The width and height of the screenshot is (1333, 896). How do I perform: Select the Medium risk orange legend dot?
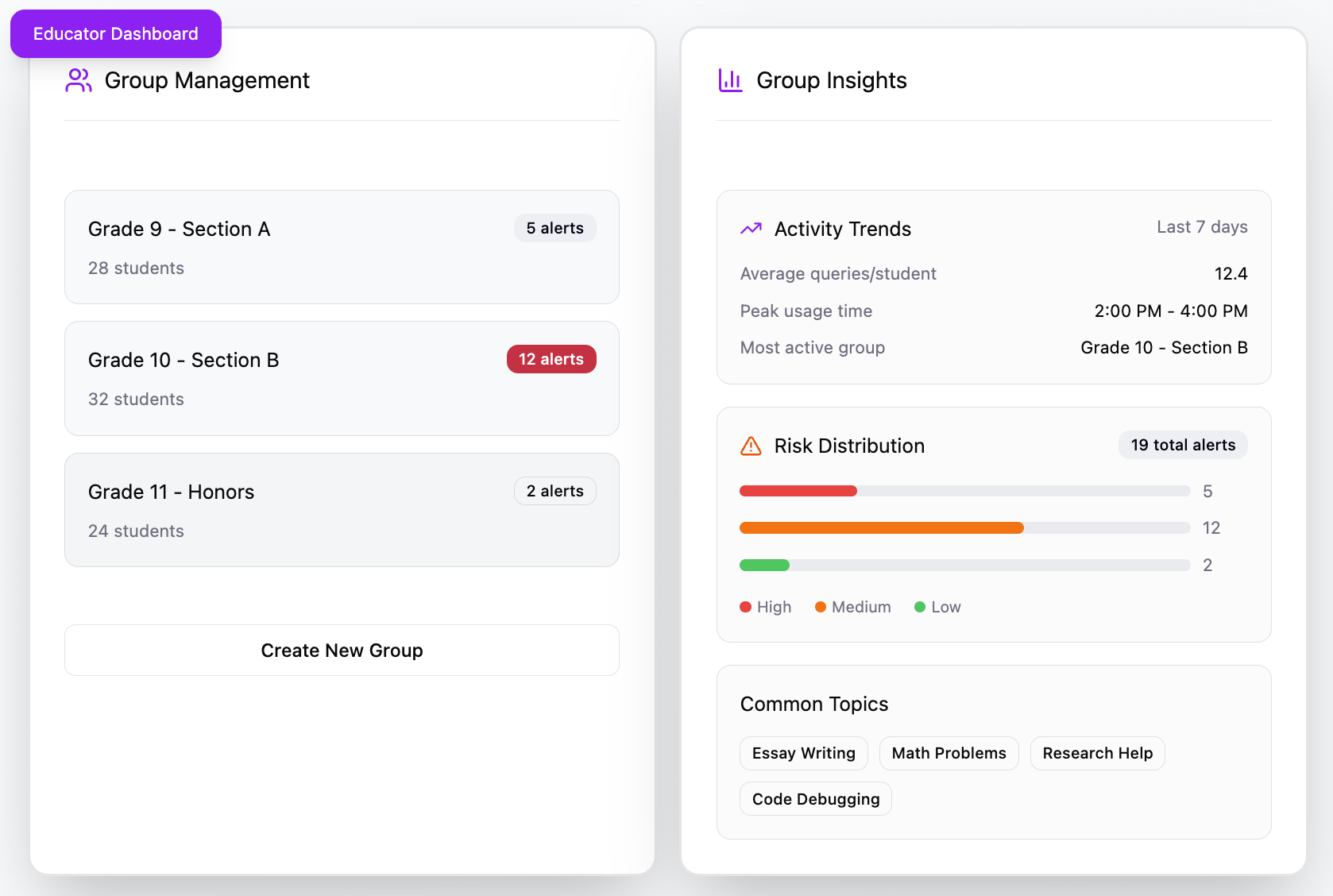tap(820, 606)
